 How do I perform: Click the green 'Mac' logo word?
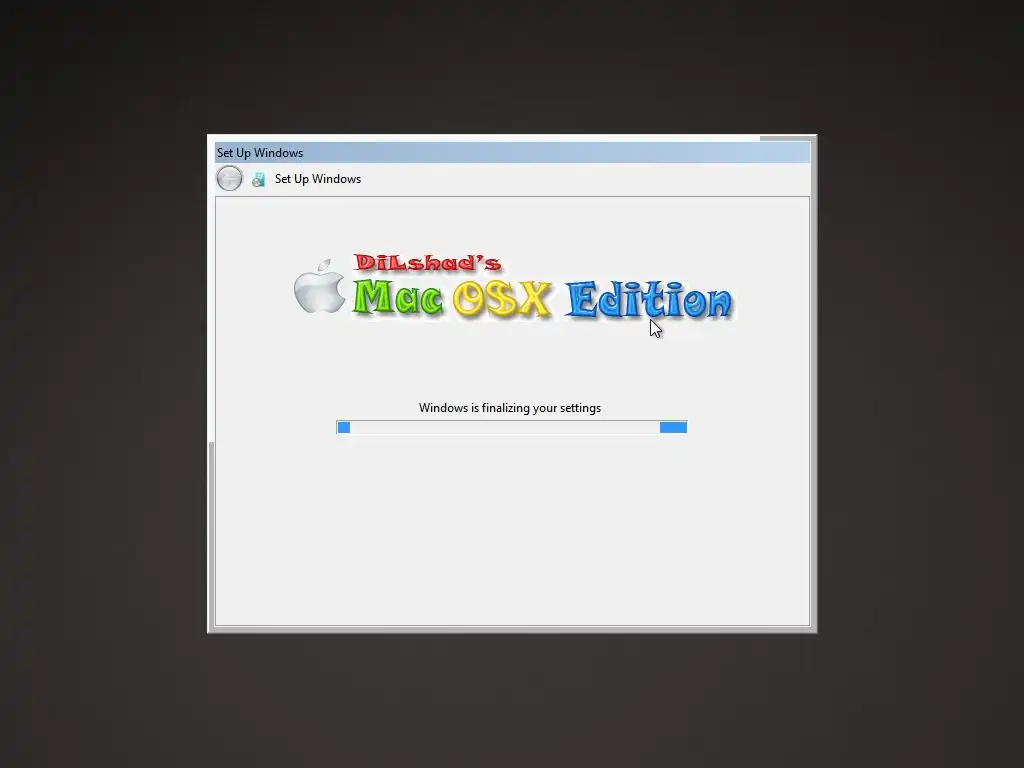click(398, 298)
